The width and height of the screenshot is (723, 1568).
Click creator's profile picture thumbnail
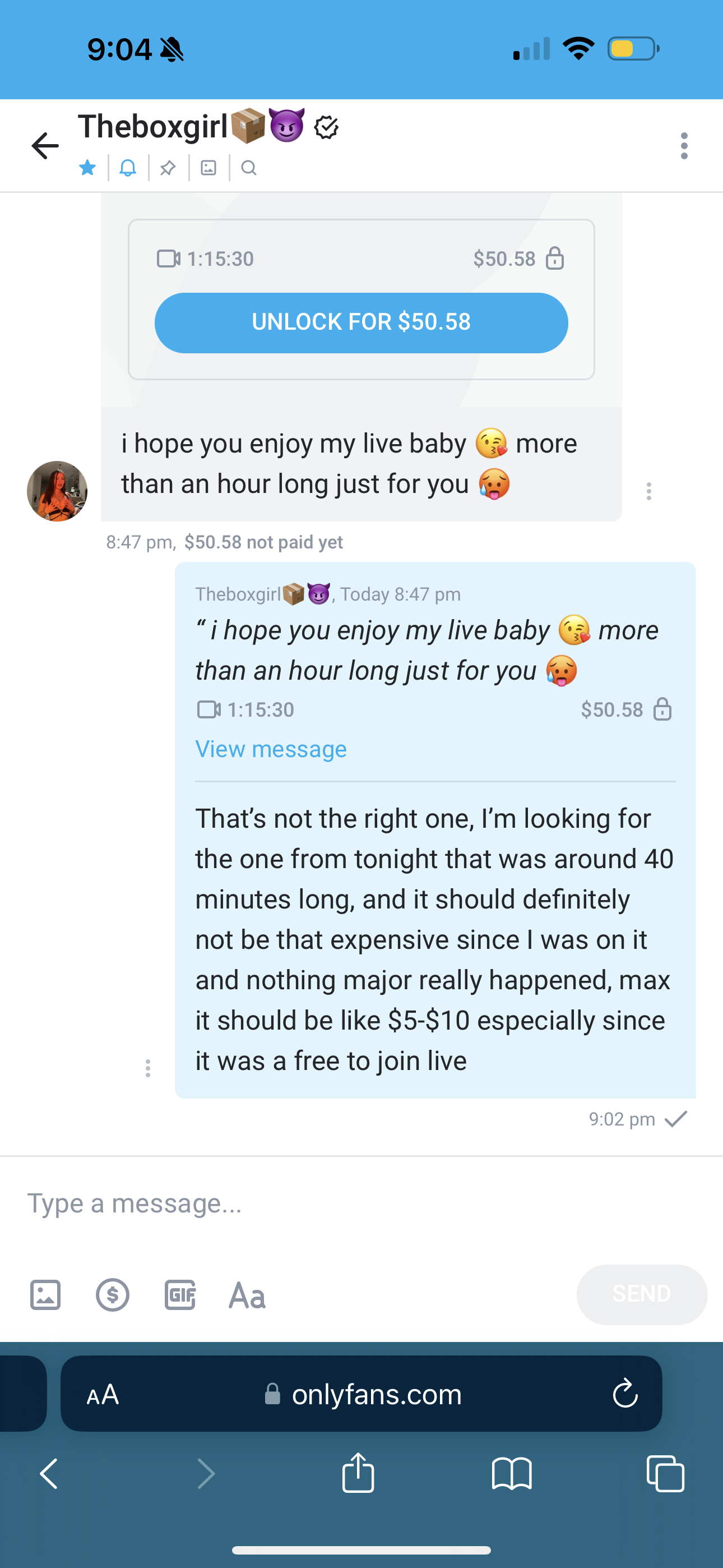(57, 491)
